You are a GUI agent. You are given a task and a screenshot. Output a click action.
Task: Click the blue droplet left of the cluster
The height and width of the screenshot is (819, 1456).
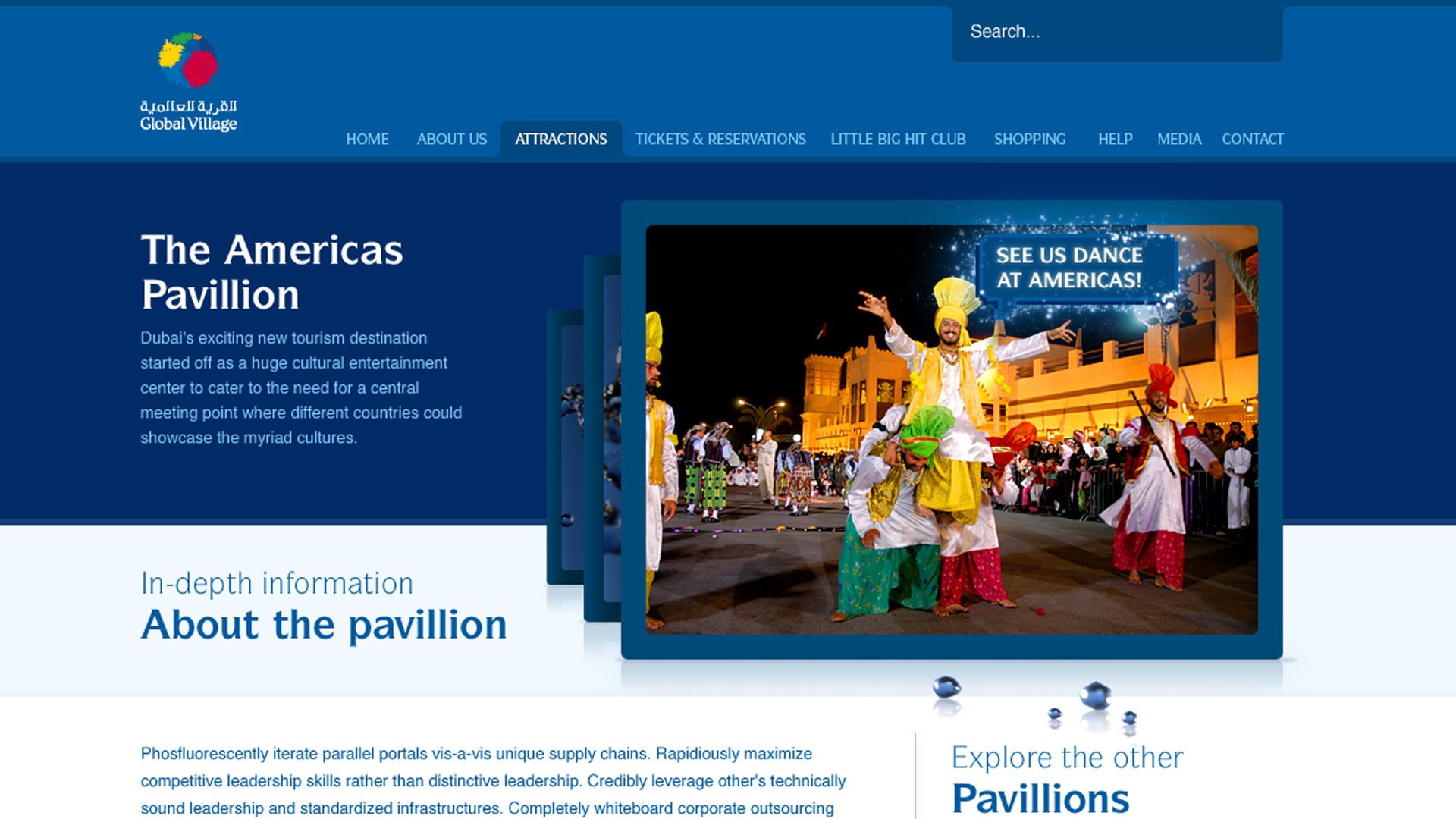point(946,689)
